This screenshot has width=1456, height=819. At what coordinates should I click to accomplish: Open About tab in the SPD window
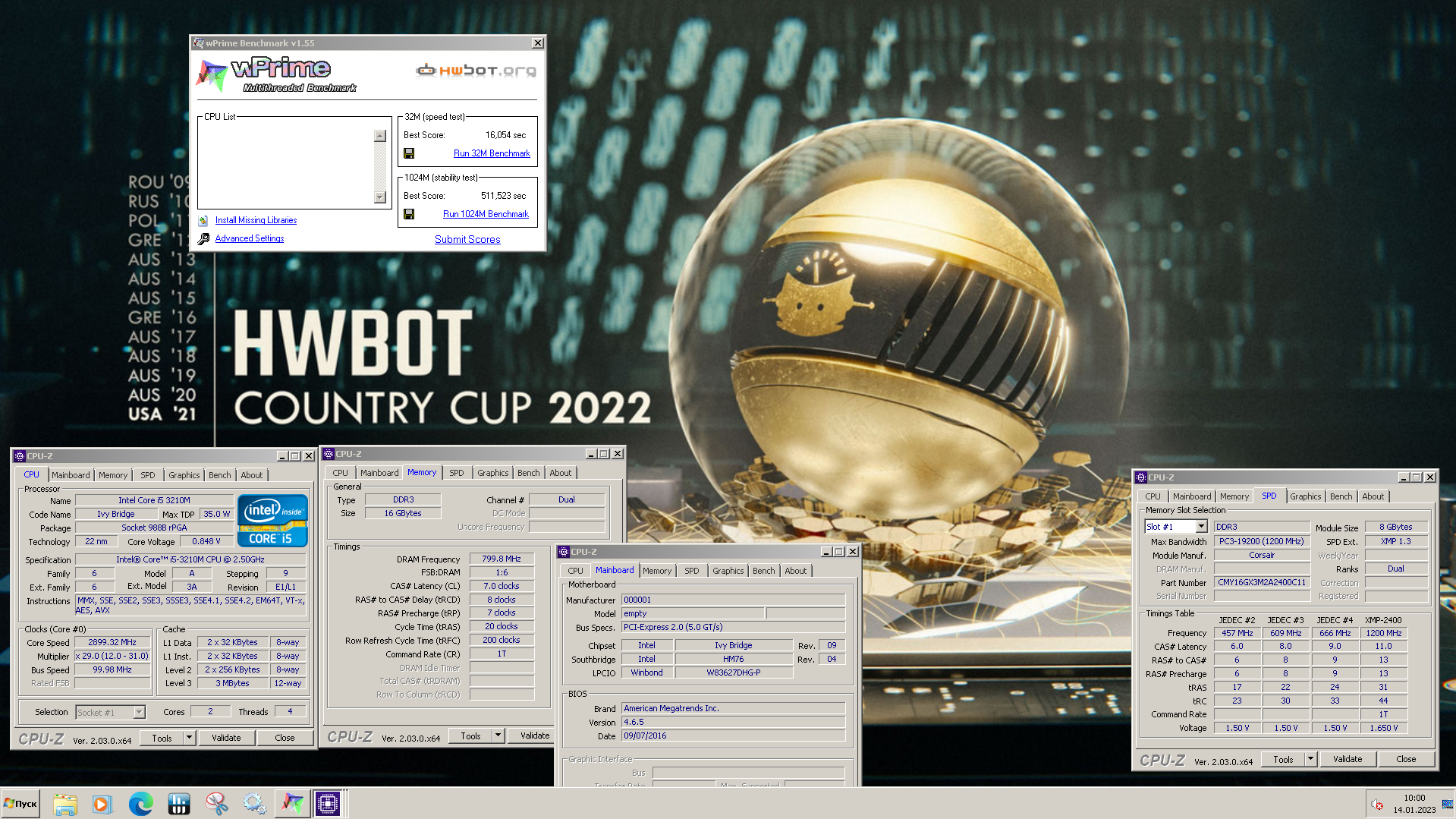pyautogui.click(x=1373, y=496)
